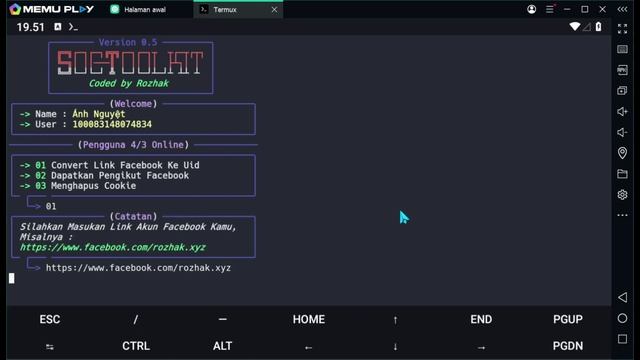Tap the Android back triangle button

[x=622, y=297]
